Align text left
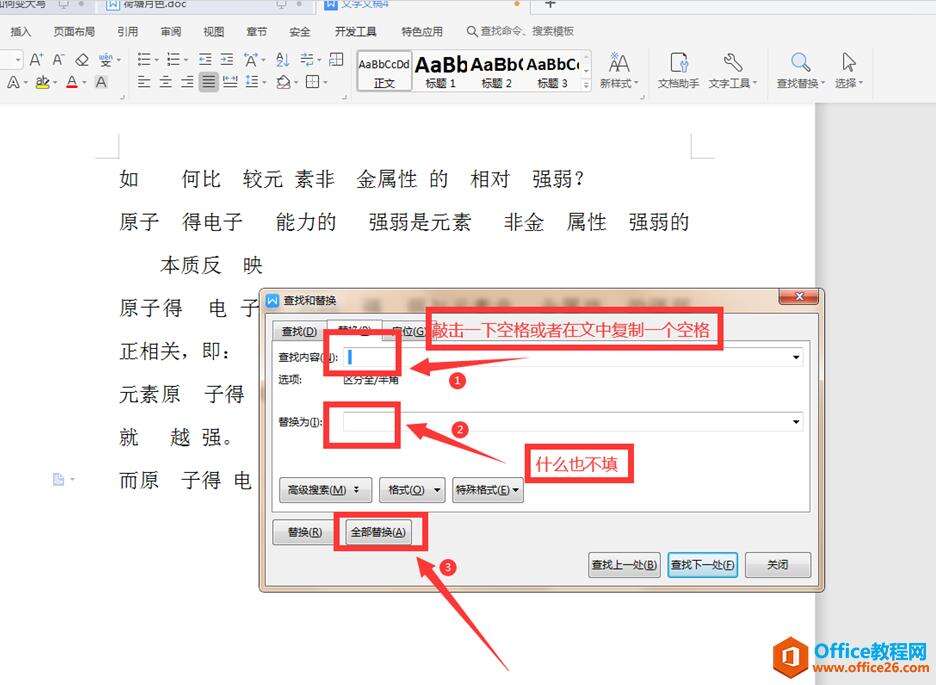 pyautogui.click(x=144, y=82)
